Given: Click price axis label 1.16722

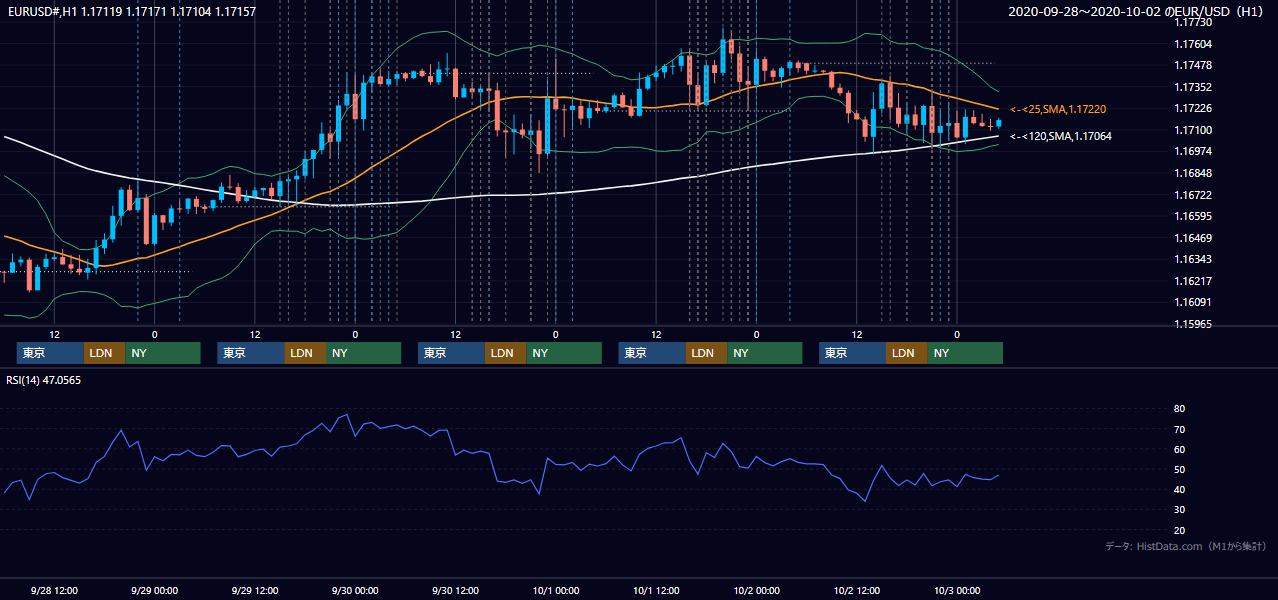Looking at the screenshot, I should pyautogui.click(x=1193, y=195).
